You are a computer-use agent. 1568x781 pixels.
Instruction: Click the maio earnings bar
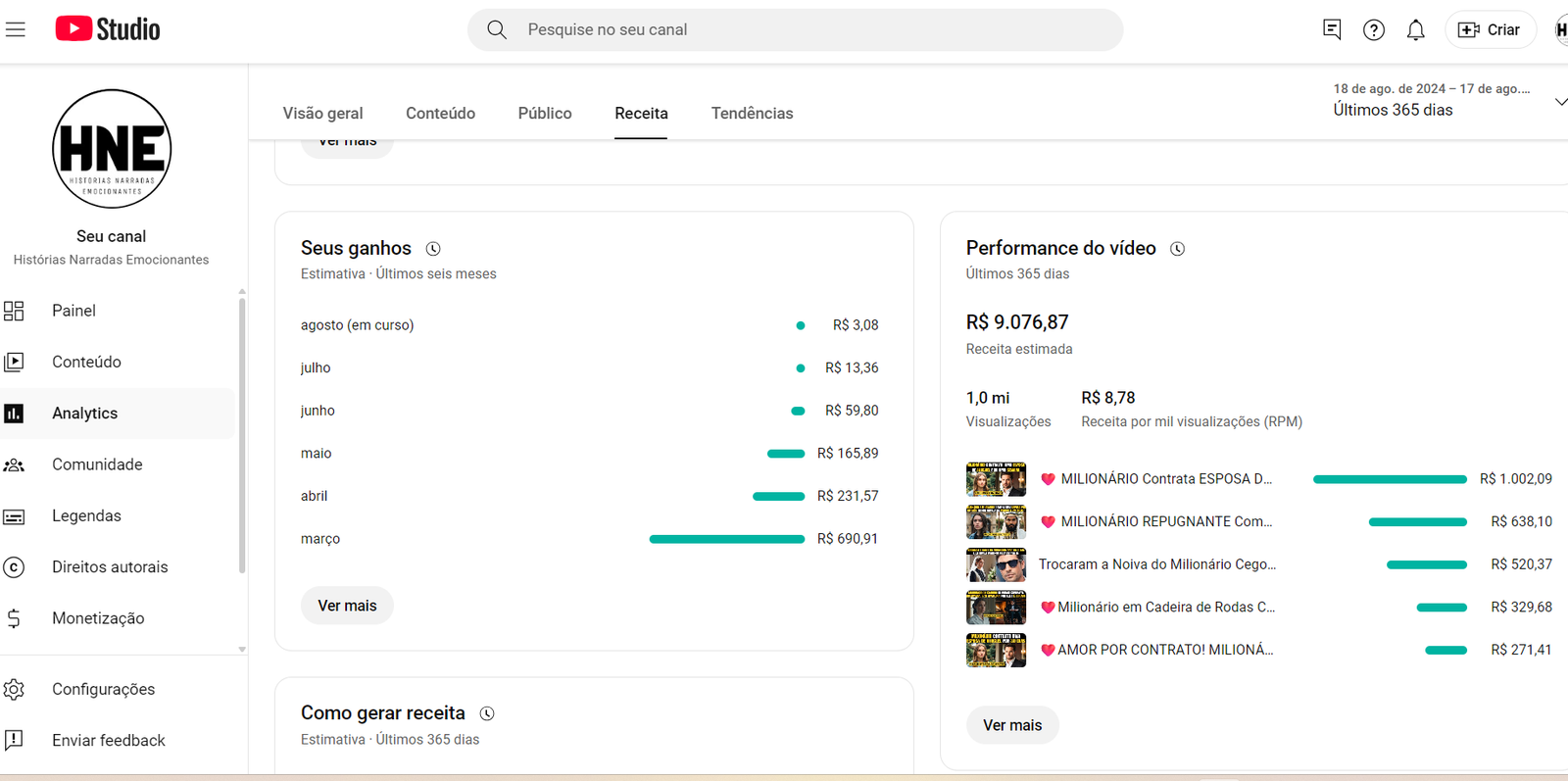coord(786,454)
